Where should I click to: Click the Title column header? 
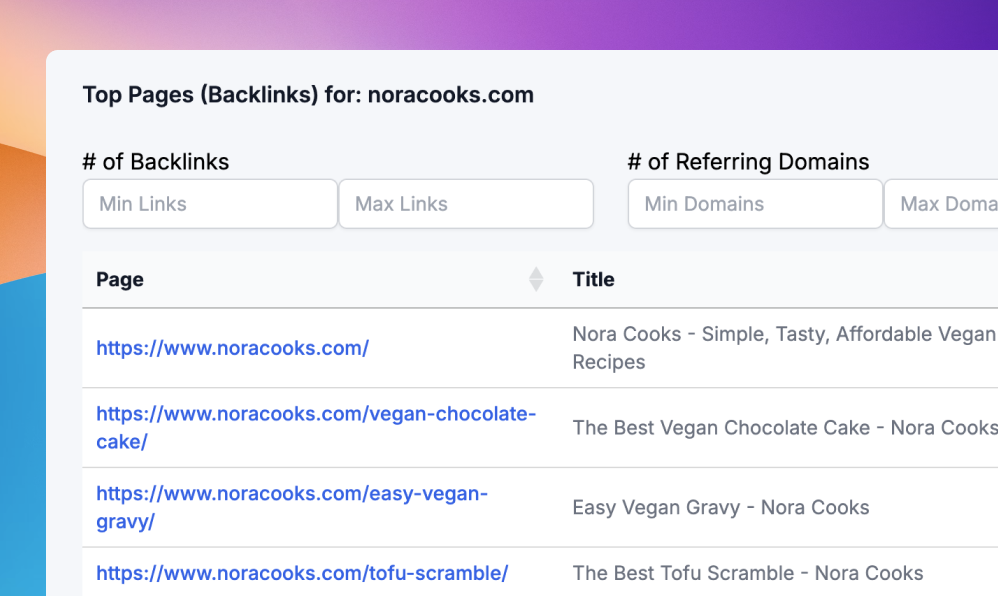pyautogui.click(x=593, y=280)
